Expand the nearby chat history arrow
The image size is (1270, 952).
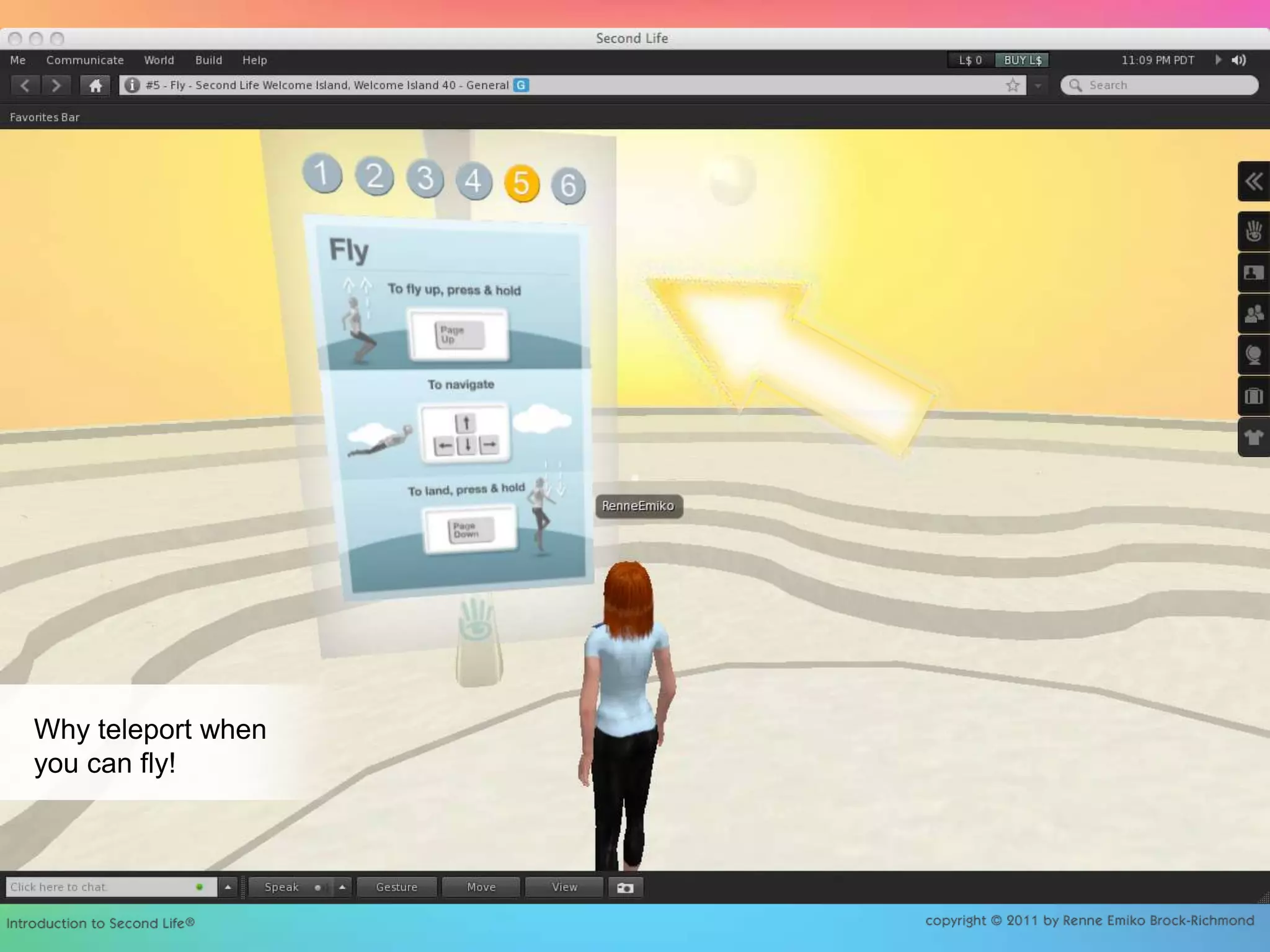click(228, 888)
